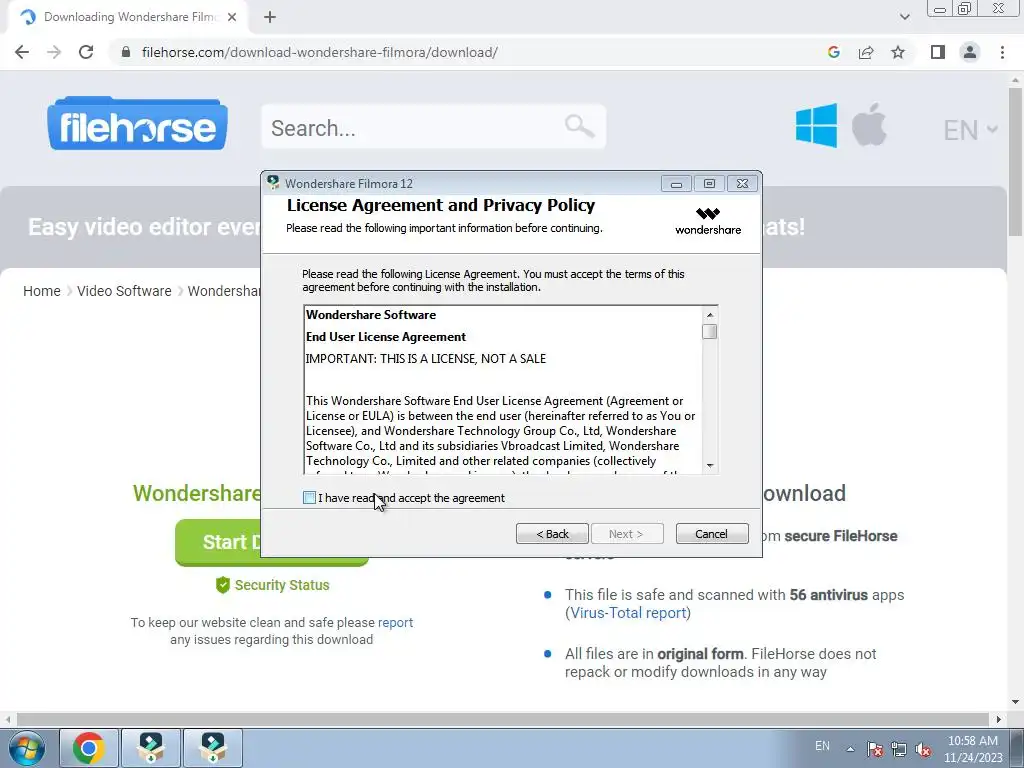Click the address bar URL
This screenshot has width=1024, height=768.
319,52
